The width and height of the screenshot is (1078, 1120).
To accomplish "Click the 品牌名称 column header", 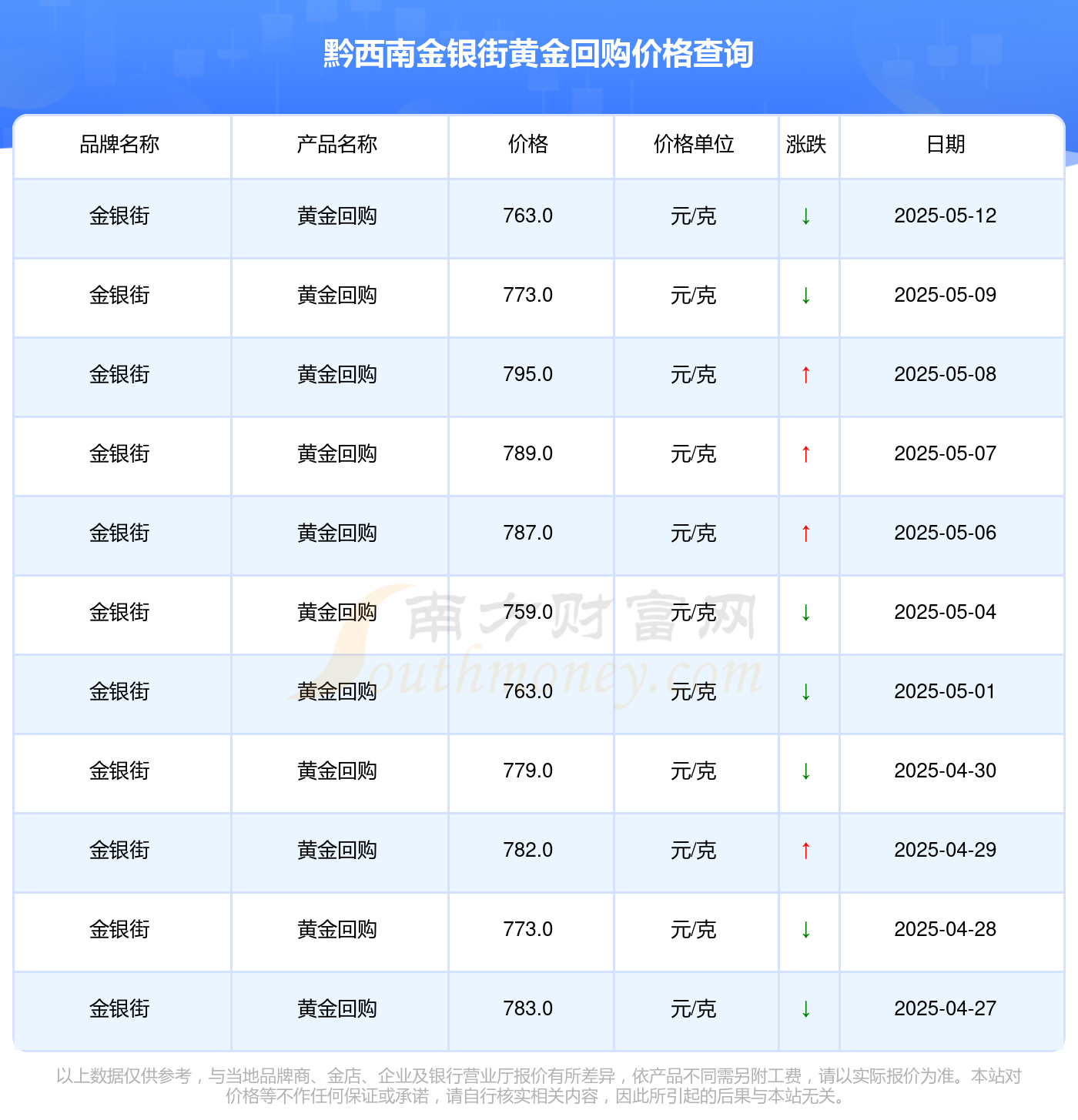I will (x=119, y=144).
